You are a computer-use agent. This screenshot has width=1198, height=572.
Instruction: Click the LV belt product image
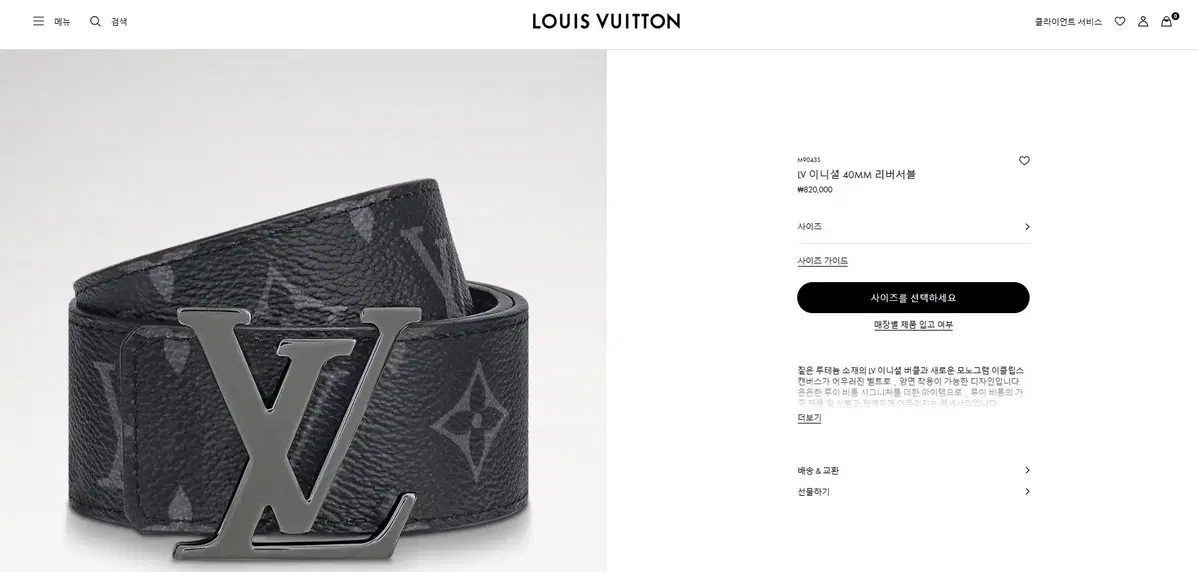pyautogui.click(x=303, y=311)
